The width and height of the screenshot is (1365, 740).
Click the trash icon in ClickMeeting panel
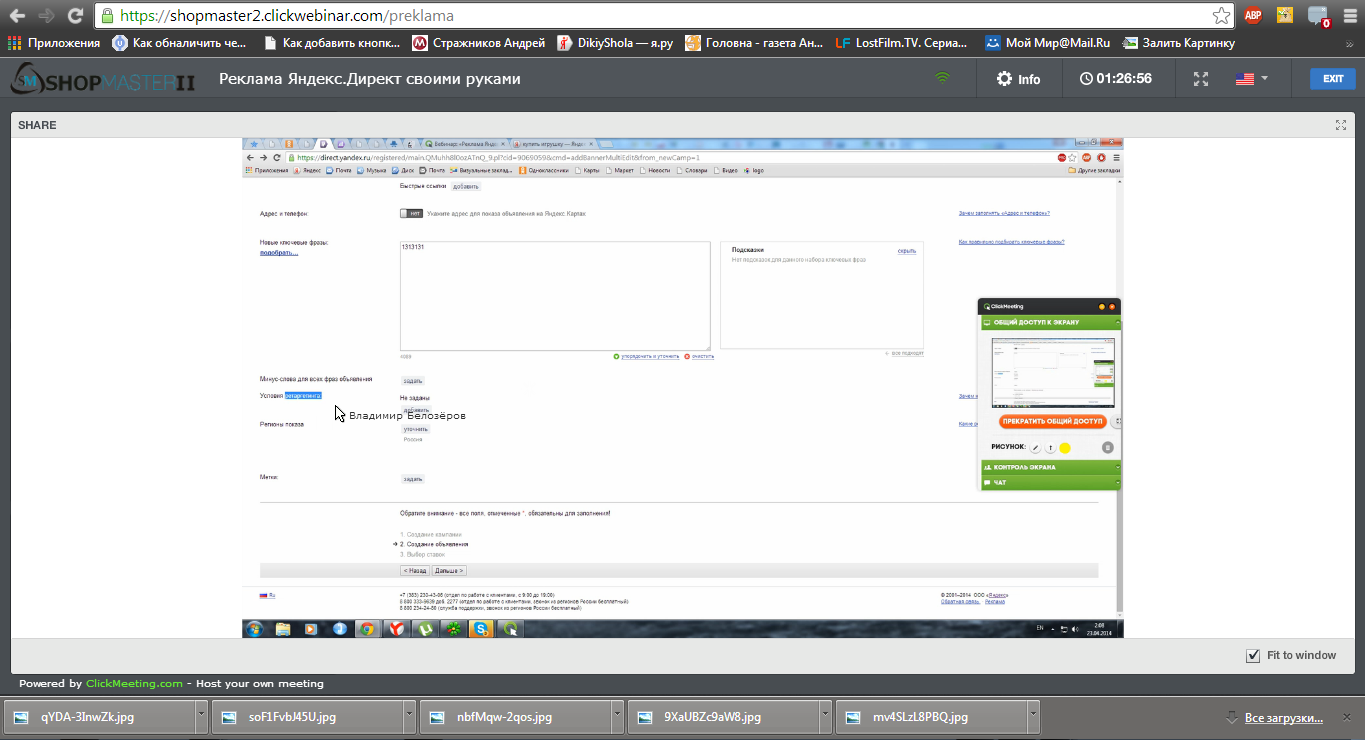pyautogui.click(x=1108, y=448)
